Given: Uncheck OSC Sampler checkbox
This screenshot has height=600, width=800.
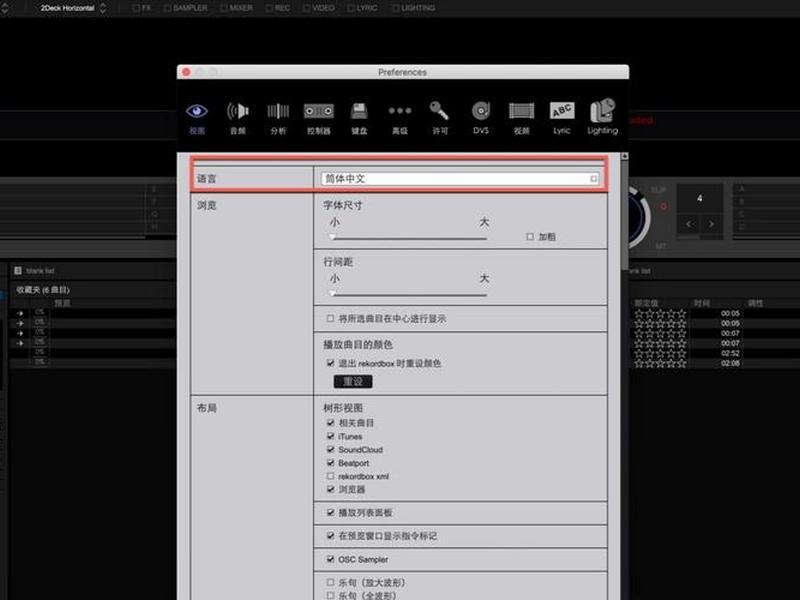Looking at the screenshot, I should tap(330, 559).
